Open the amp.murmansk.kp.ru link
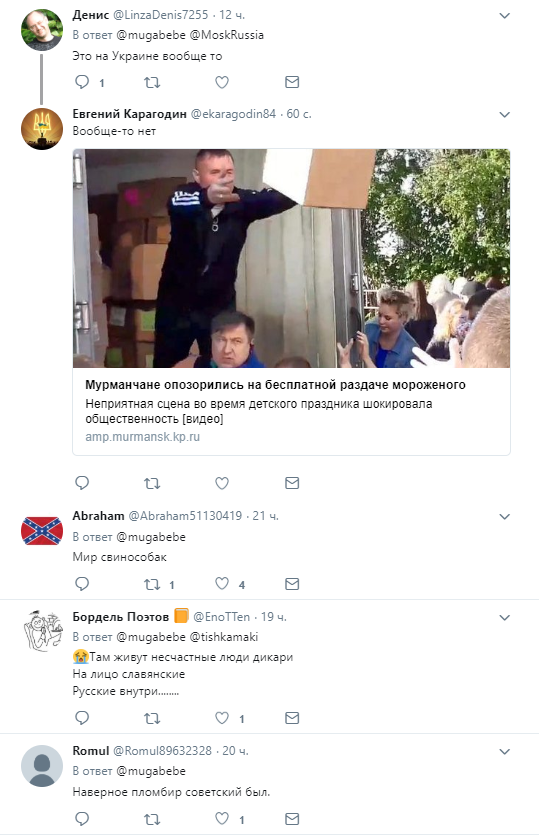The width and height of the screenshot is (539, 839). coord(142,437)
